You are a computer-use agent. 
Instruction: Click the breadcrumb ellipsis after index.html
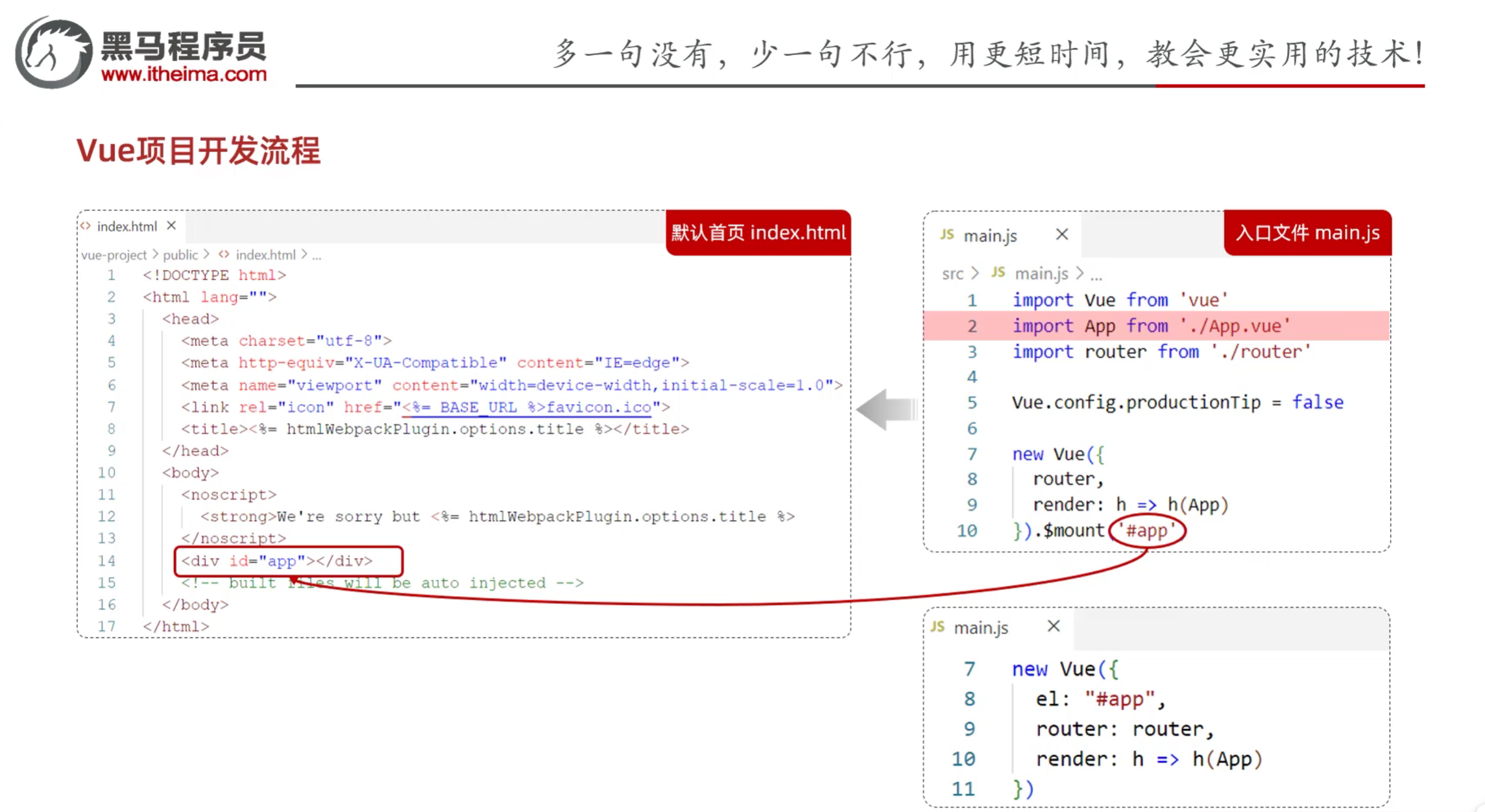coord(317,256)
